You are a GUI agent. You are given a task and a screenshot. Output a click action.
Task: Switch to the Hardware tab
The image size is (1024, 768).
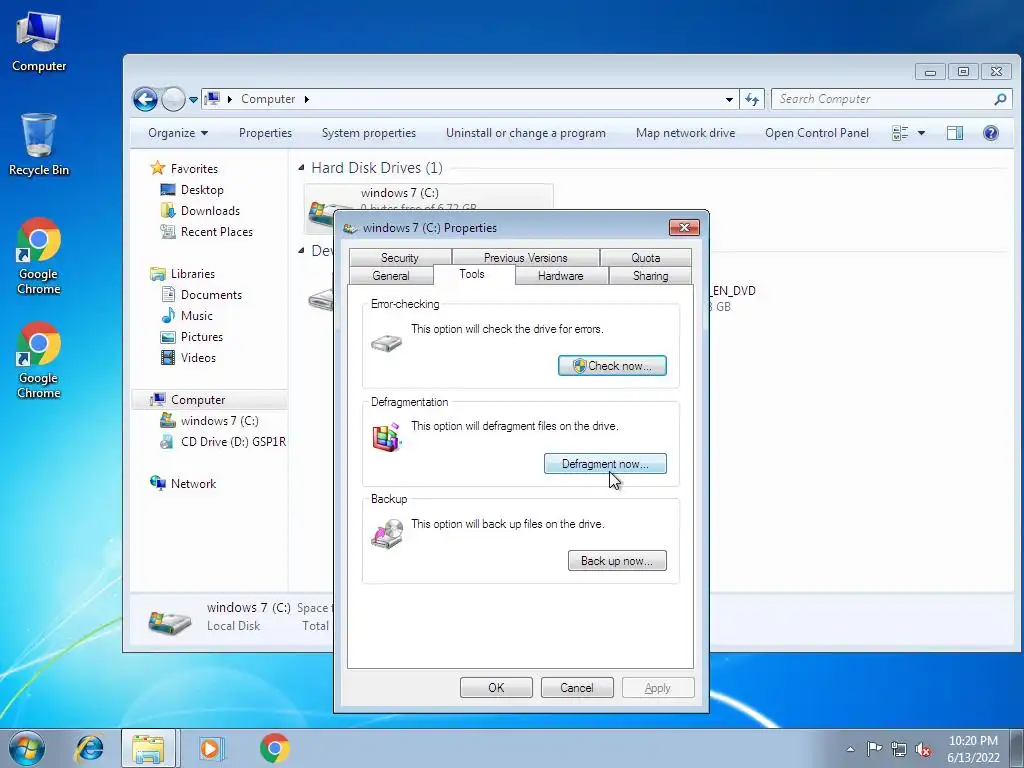(560, 276)
